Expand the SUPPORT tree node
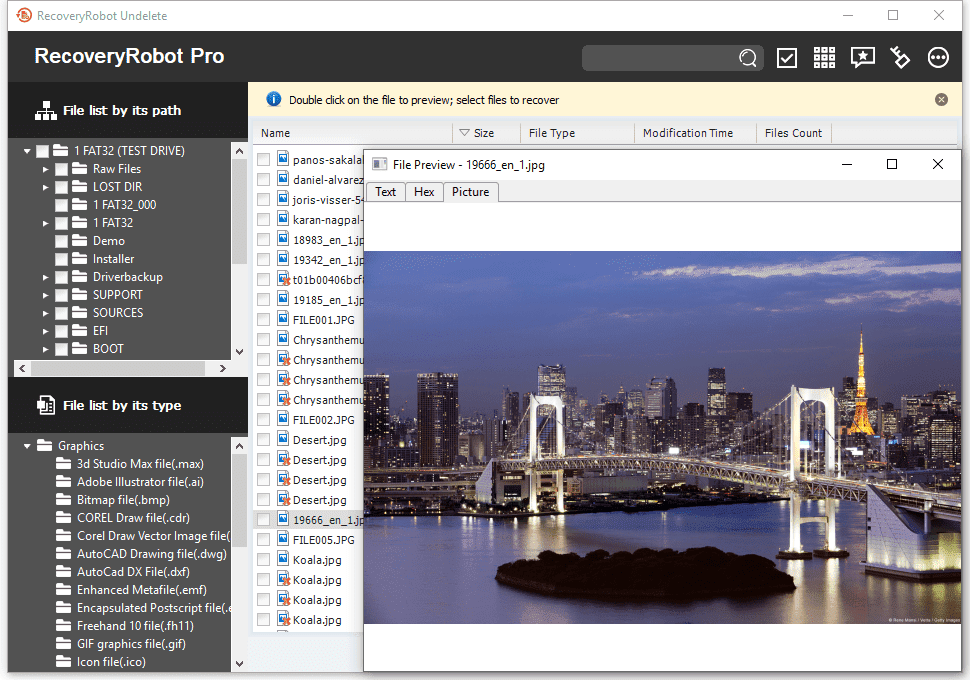 [45, 295]
